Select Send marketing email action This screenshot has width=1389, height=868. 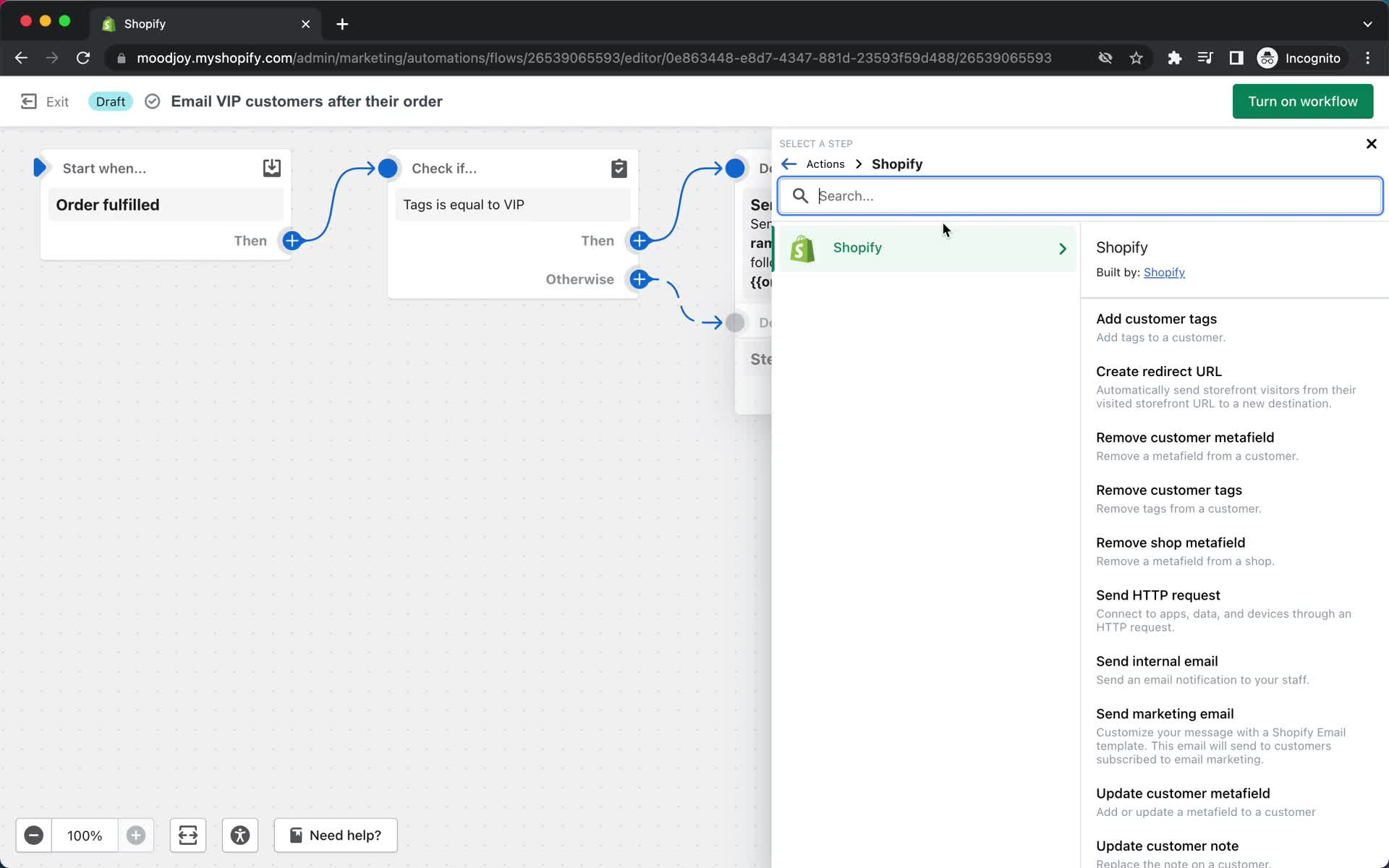[x=1164, y=714]
